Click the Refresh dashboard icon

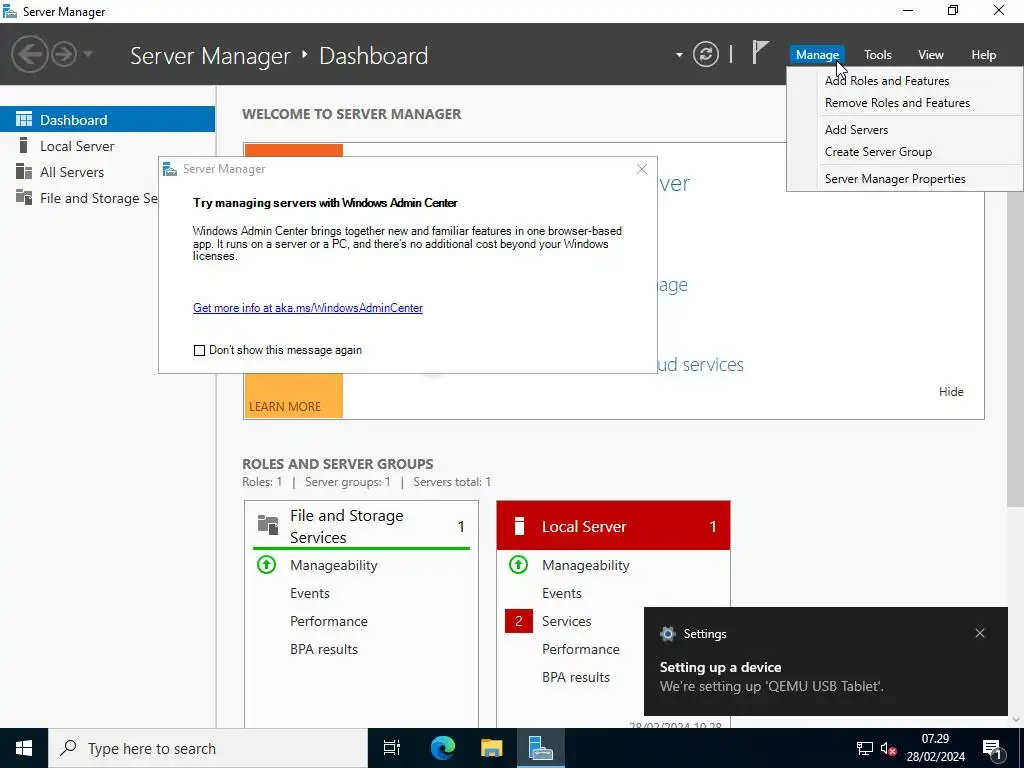[705, 54]
